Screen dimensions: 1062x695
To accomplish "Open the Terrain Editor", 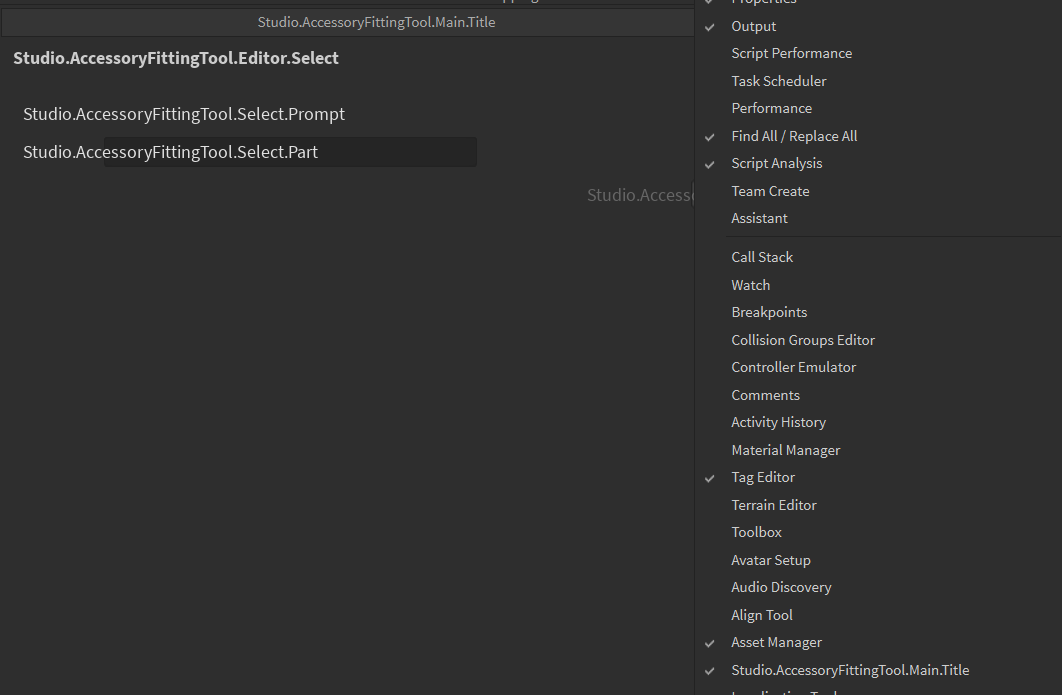I will (775, 504).
